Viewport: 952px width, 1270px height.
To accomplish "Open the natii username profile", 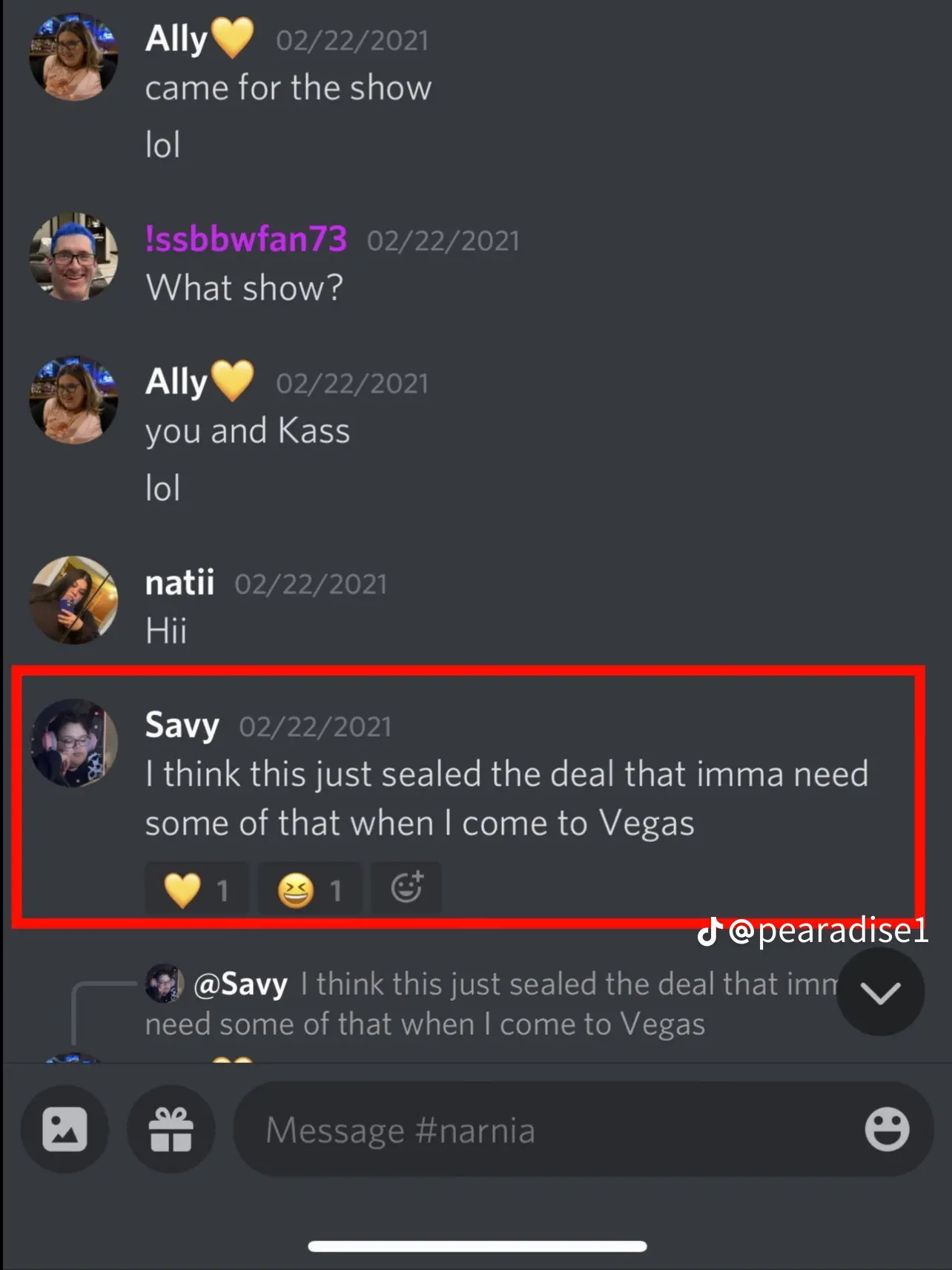I will click(x=179, y=582).
